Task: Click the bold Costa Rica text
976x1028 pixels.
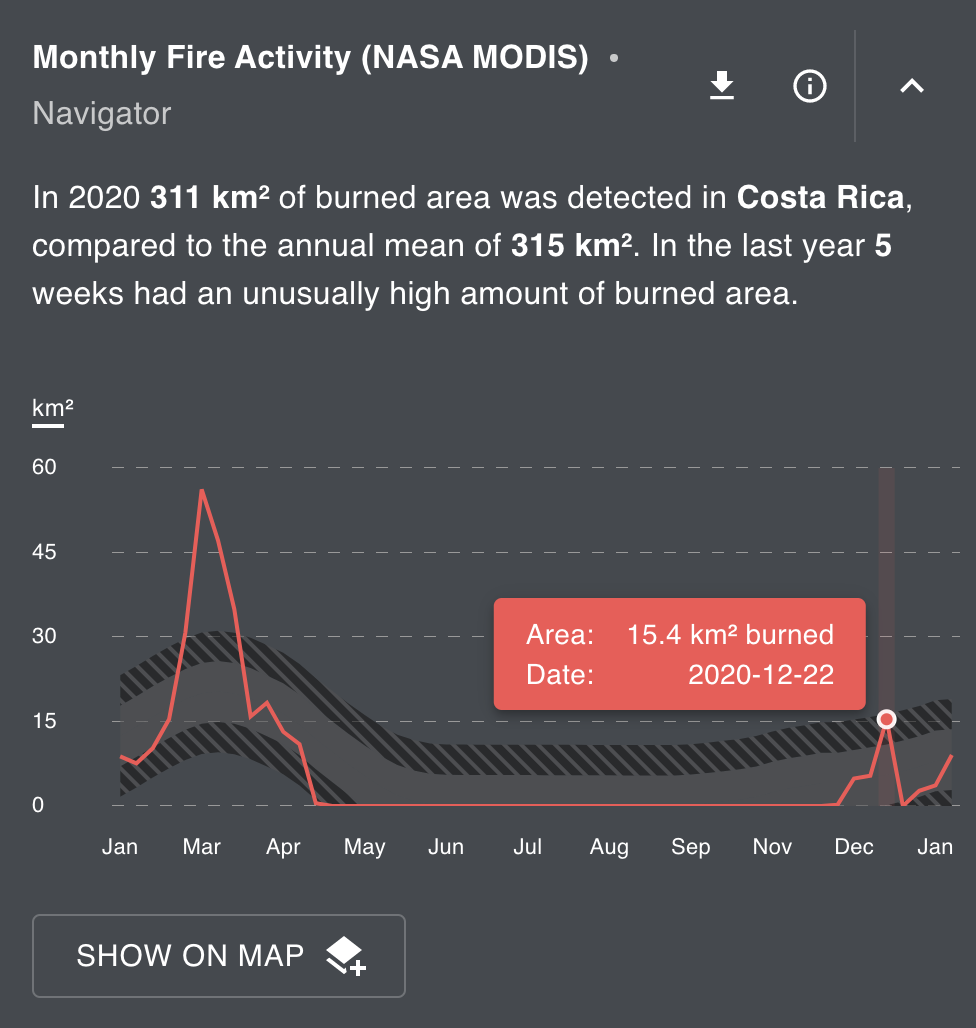Action: click(x=821, y=197)
